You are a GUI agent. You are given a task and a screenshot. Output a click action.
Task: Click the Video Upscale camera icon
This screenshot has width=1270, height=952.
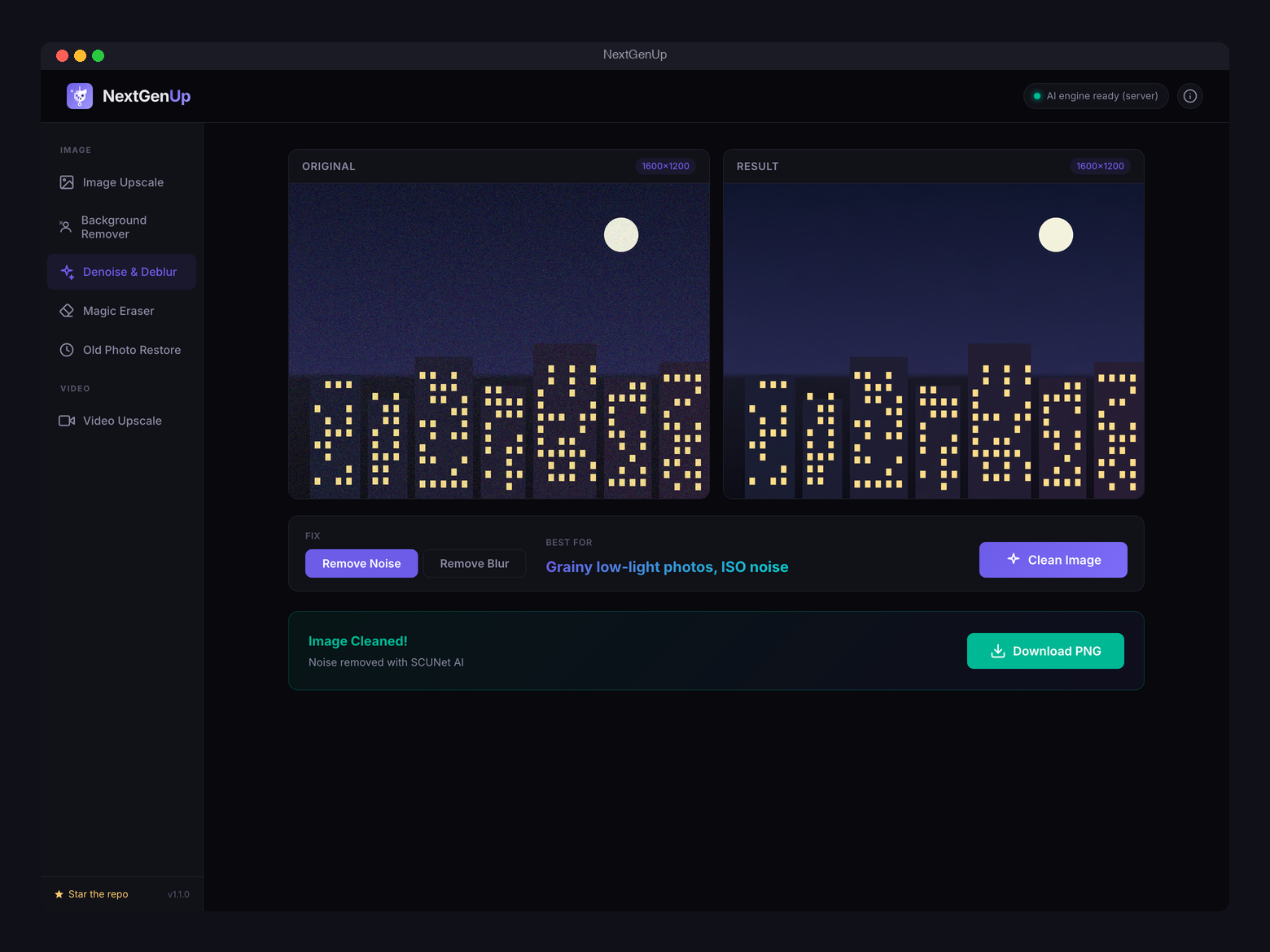(67, 421)
